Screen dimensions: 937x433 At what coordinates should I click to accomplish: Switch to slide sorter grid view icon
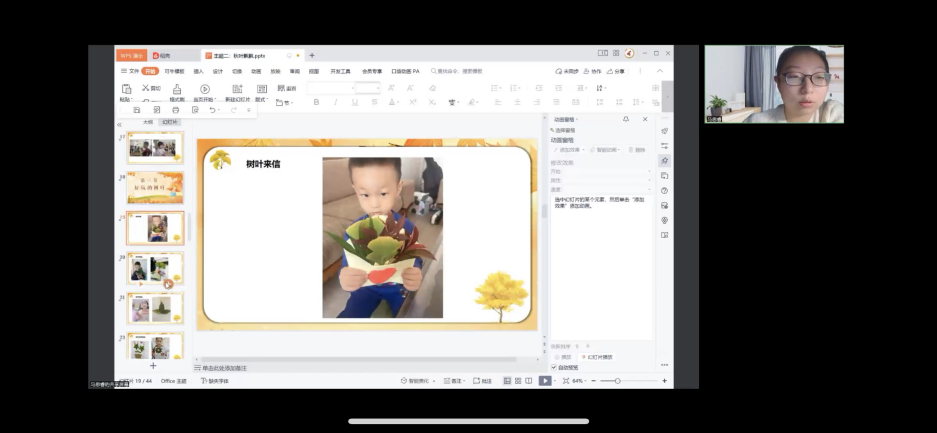click(518, 380)
